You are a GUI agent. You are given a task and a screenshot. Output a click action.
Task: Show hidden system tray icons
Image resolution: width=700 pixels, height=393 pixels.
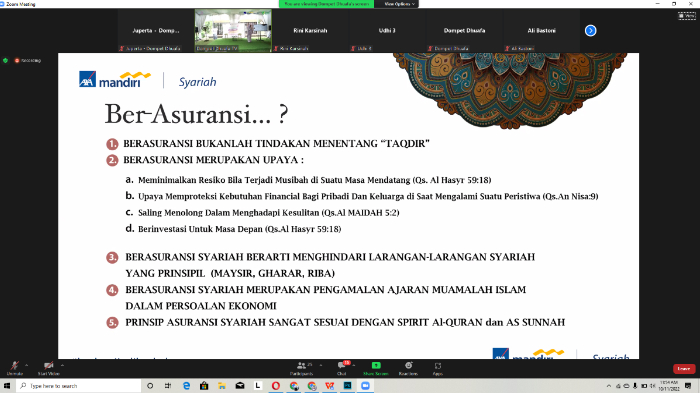pos(608,386)
